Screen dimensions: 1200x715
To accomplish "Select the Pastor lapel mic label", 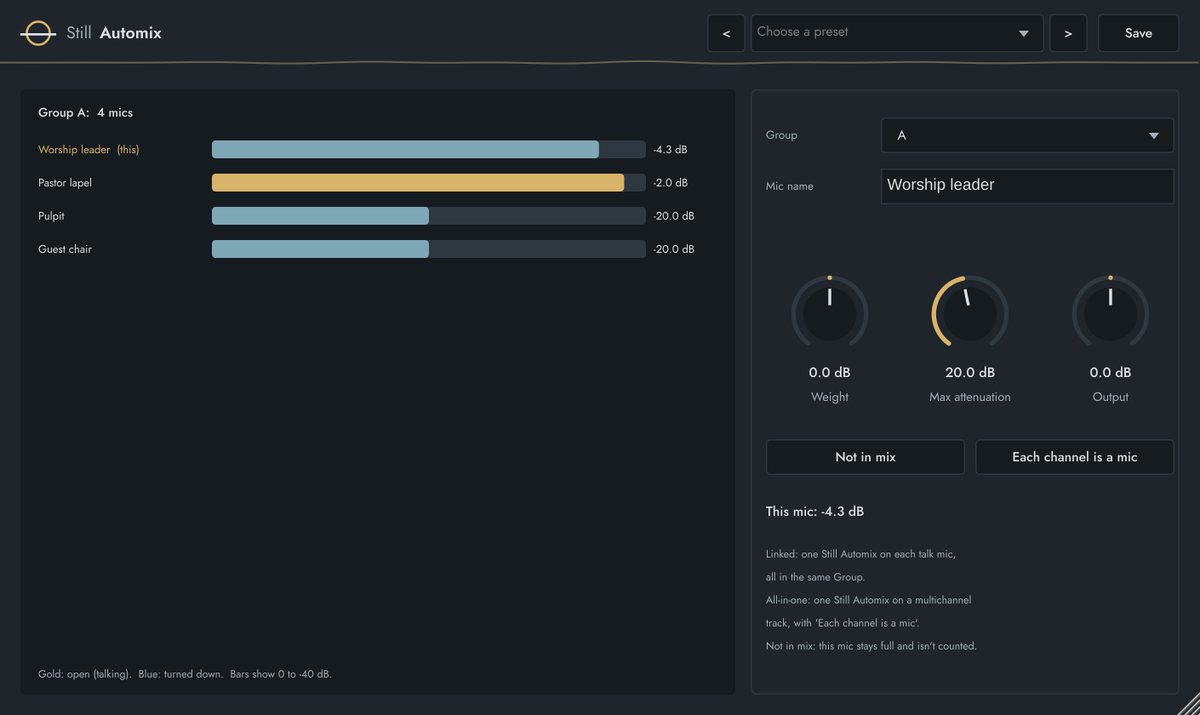I will [x=65, y=183].
